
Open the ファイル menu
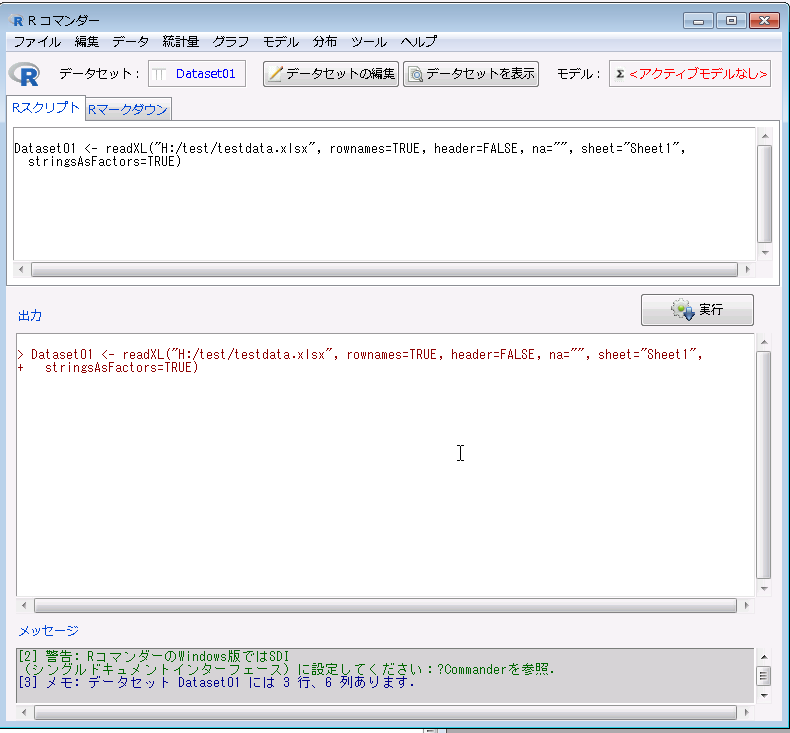[x=37, y=42]
